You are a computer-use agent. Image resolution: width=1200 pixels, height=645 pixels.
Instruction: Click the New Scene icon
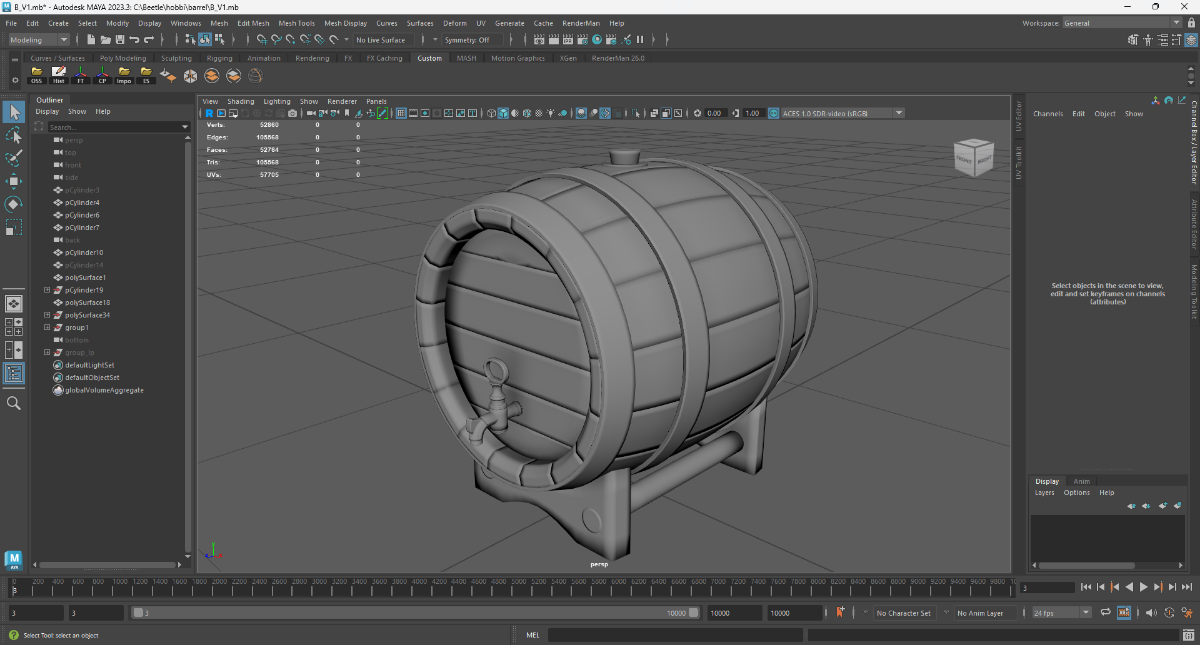(x=91, y=40)
